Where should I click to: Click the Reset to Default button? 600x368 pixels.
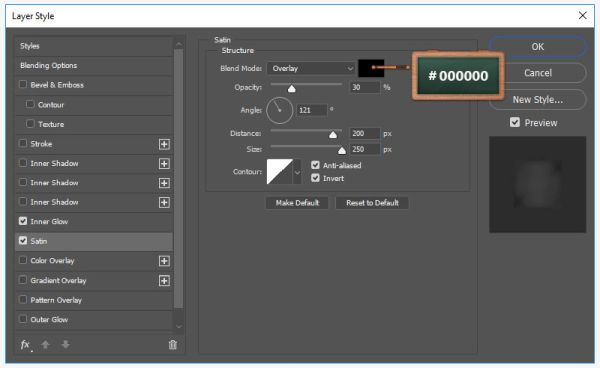[372, 203]
